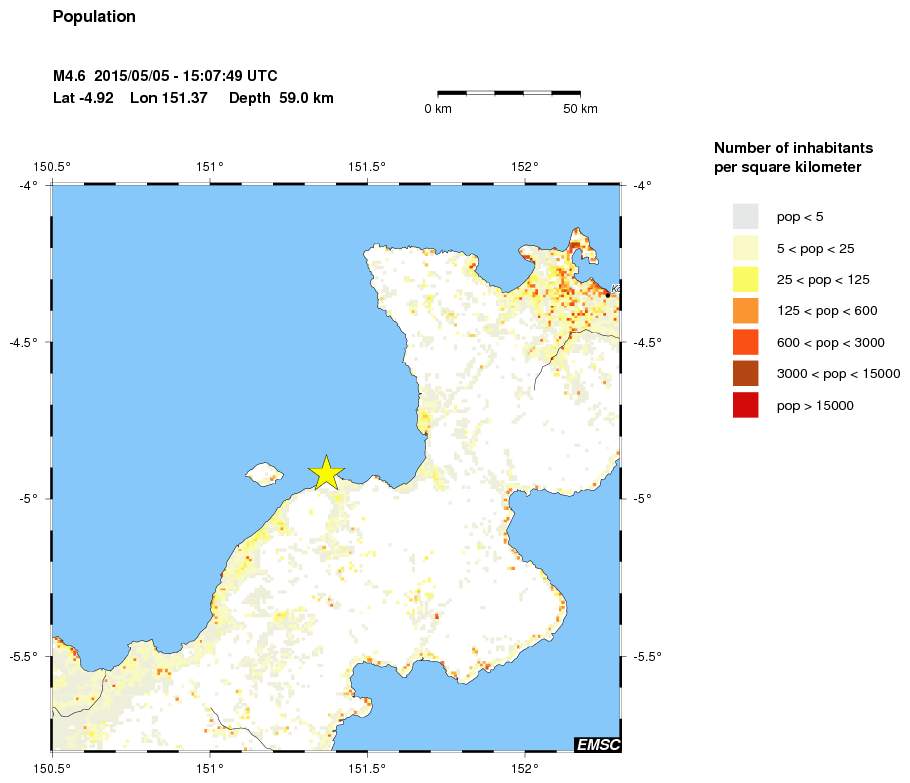
Task: Click the left '-5°' latitude label
Action: 25,499
